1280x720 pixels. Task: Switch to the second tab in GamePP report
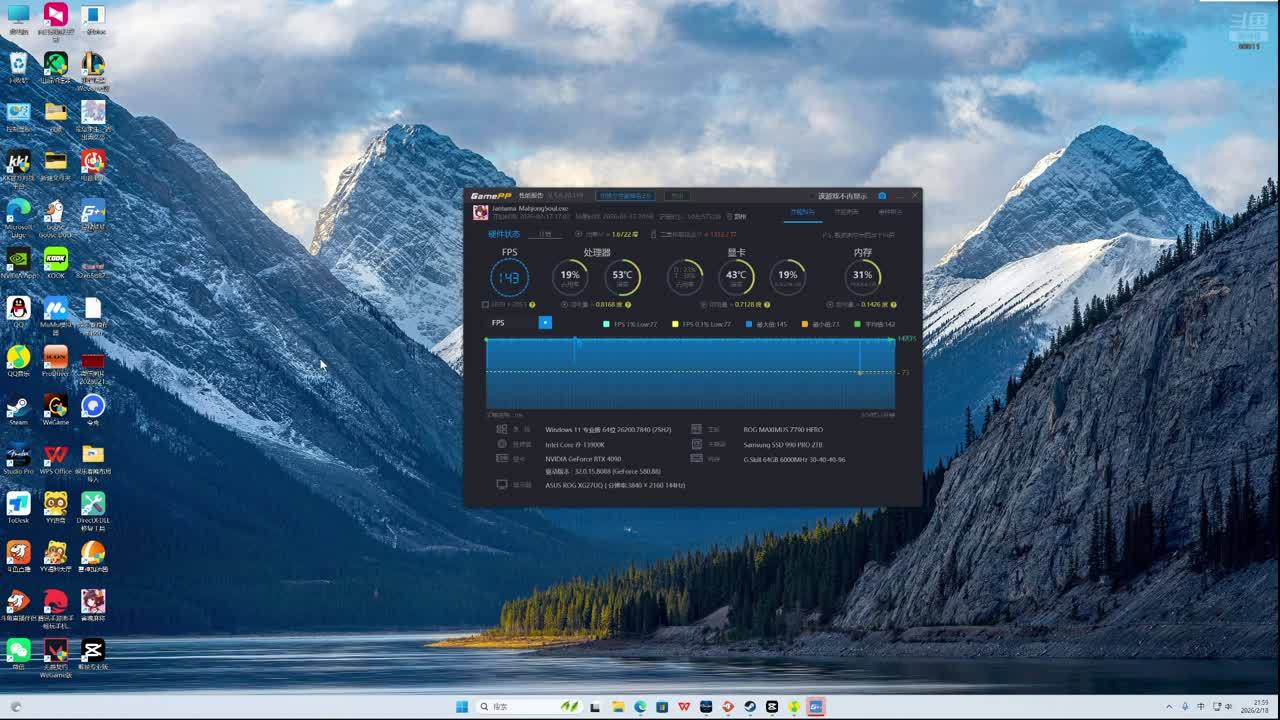coord(846,212)
